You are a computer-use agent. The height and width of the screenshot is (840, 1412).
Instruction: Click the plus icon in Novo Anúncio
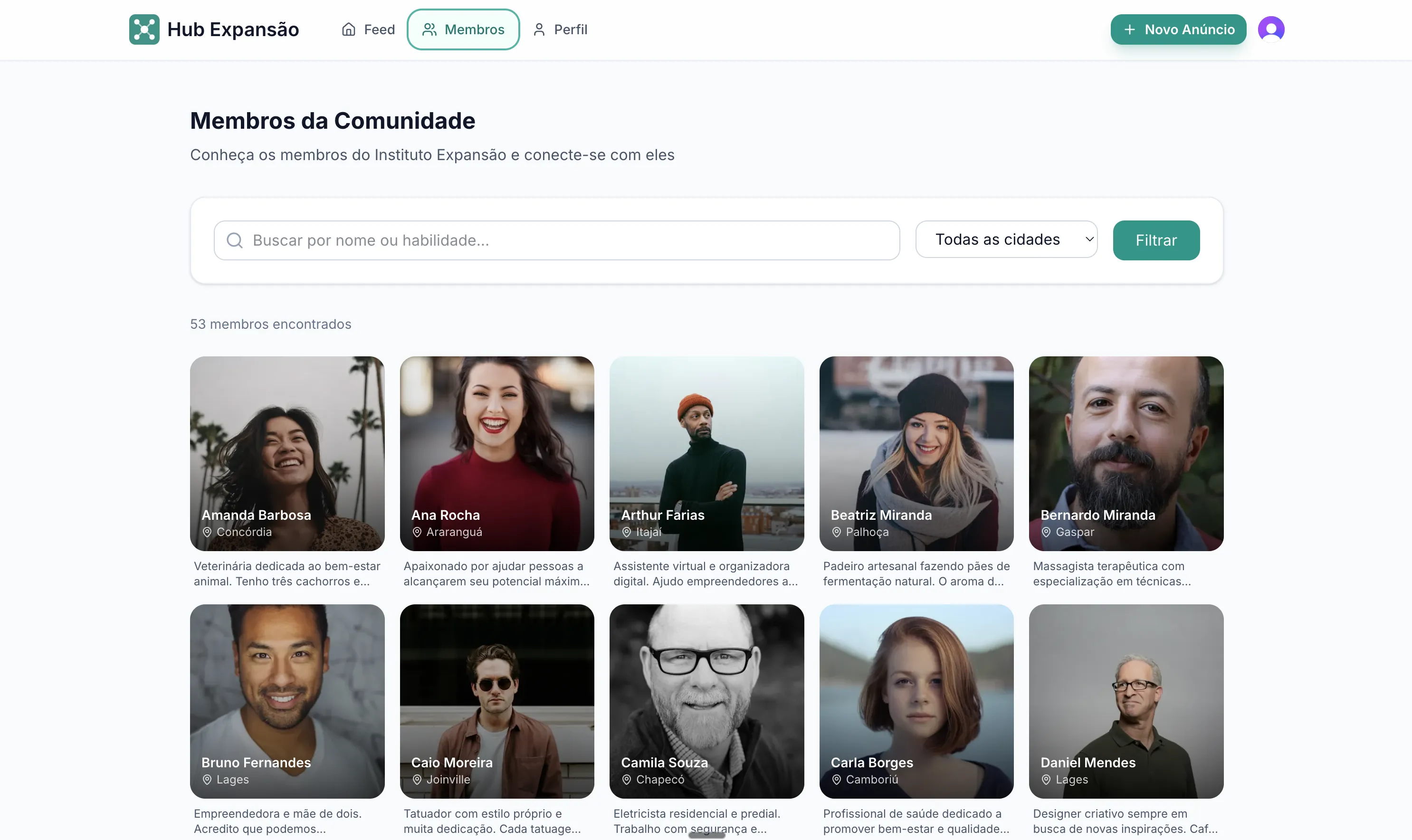(x=1130, y=29)
